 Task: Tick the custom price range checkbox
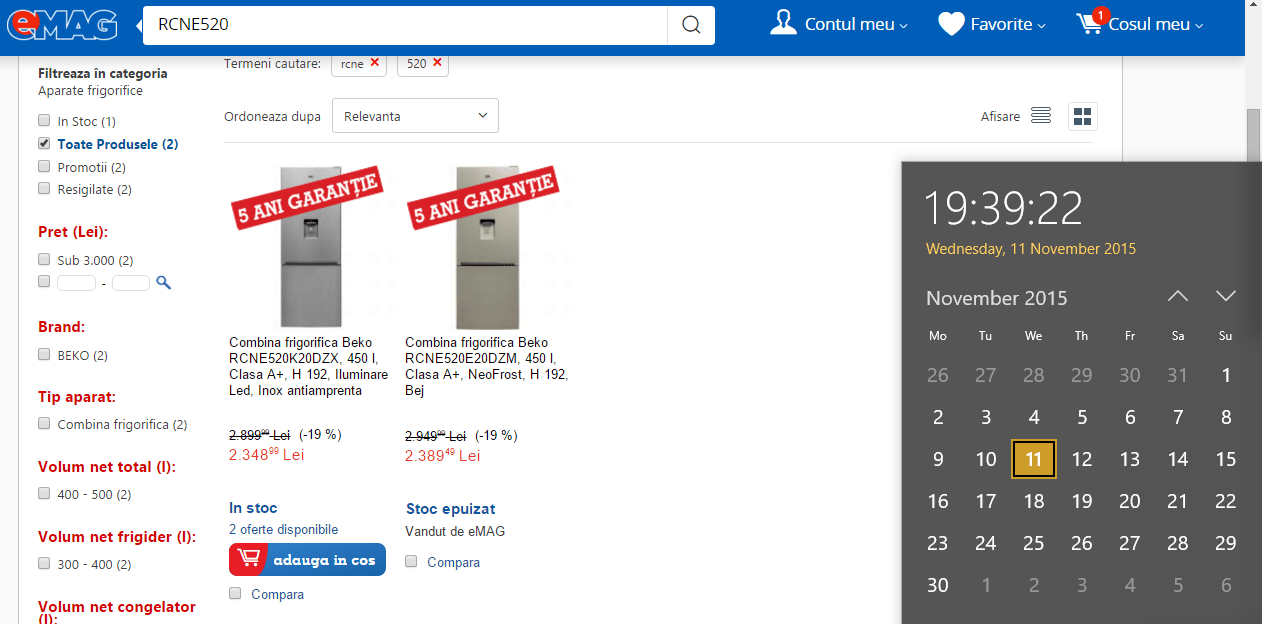click(x=44, y=282)
